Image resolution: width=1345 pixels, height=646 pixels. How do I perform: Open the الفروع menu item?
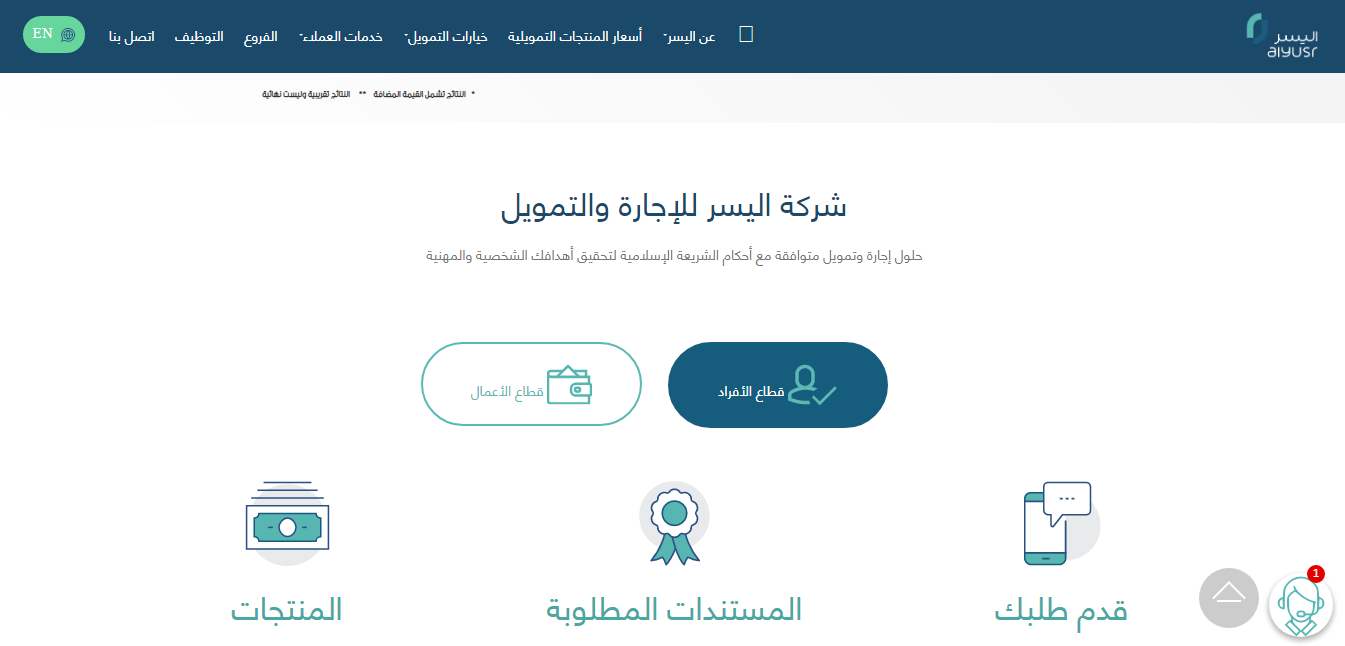(x=261, y=37)
